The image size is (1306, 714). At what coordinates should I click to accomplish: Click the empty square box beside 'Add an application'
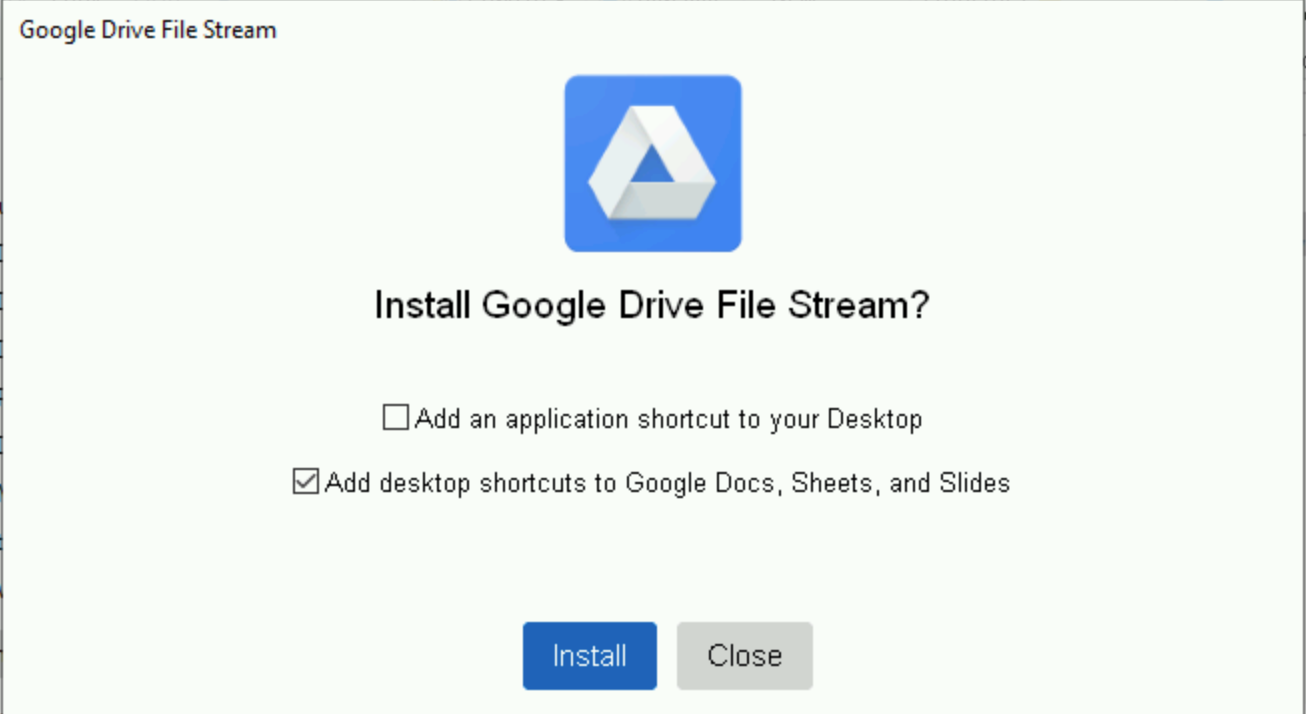[x=396, y=418]
